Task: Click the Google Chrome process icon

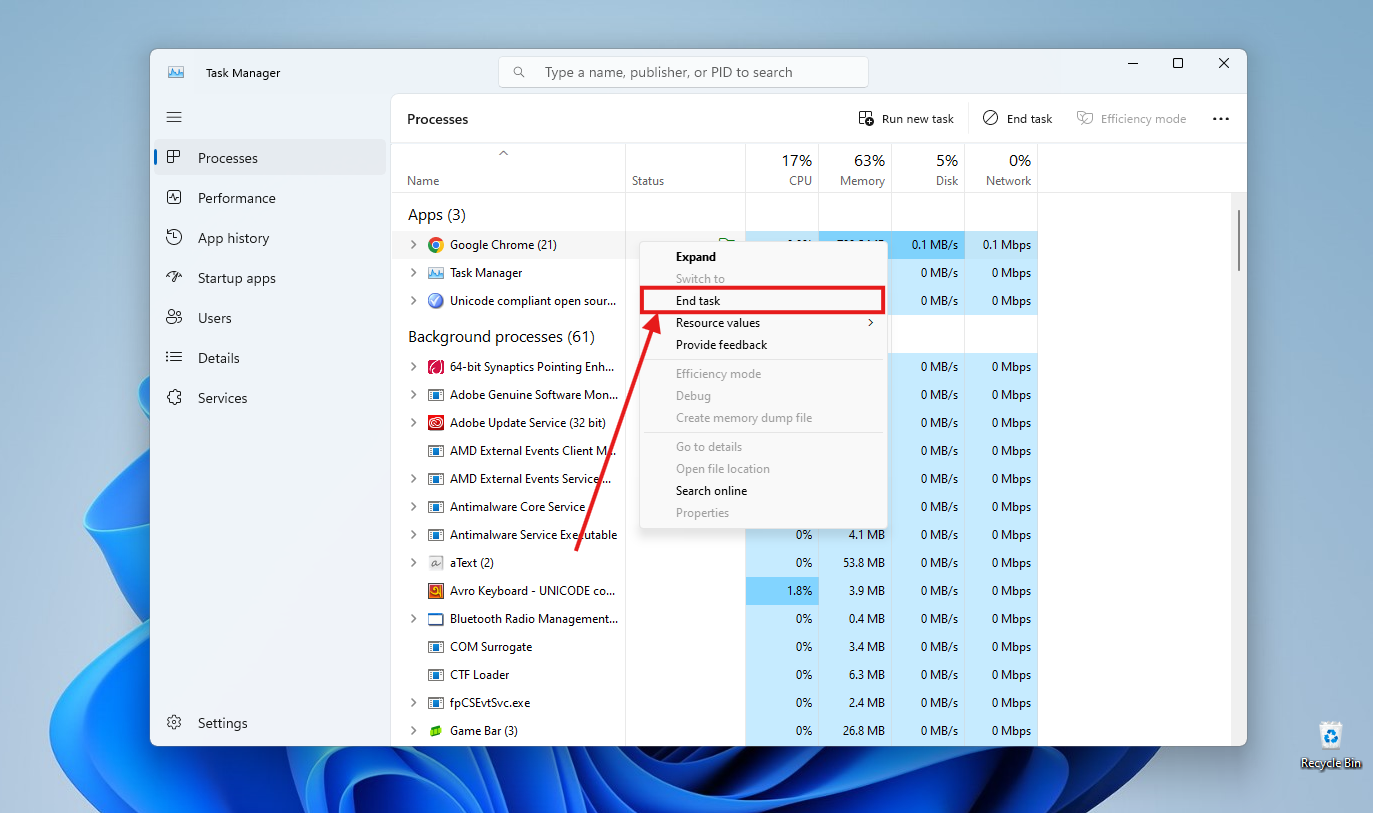Action: (x=436, y=245)
